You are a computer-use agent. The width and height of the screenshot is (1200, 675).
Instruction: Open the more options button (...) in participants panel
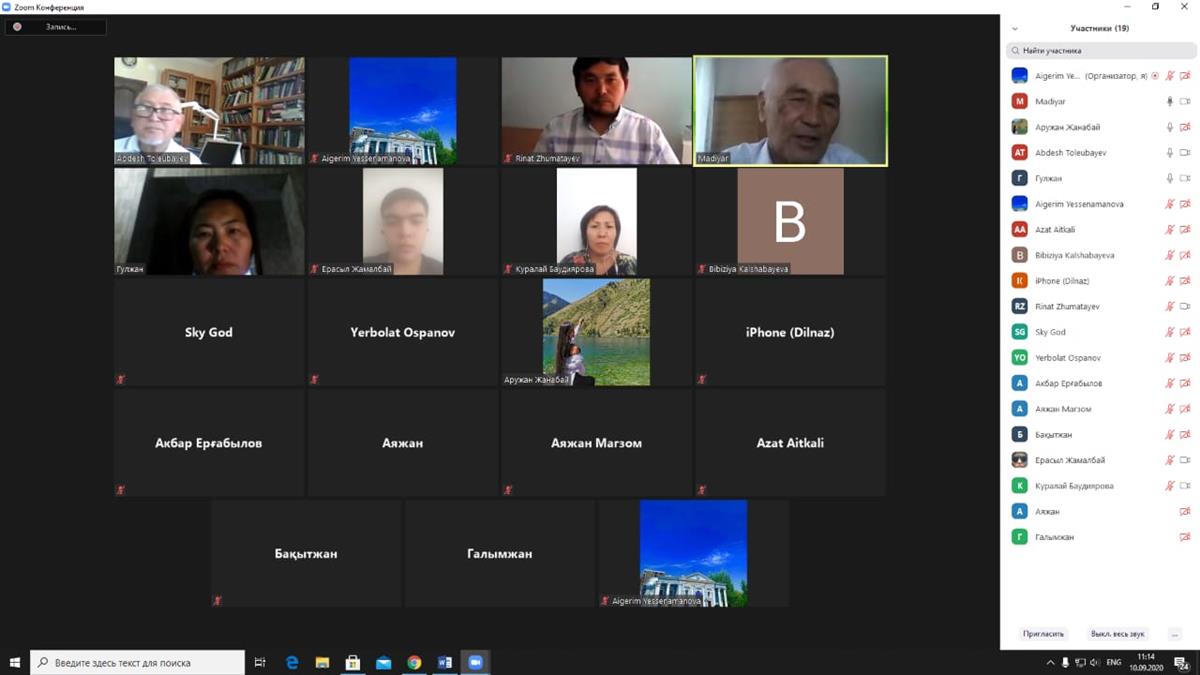[x=1174, y=634]
